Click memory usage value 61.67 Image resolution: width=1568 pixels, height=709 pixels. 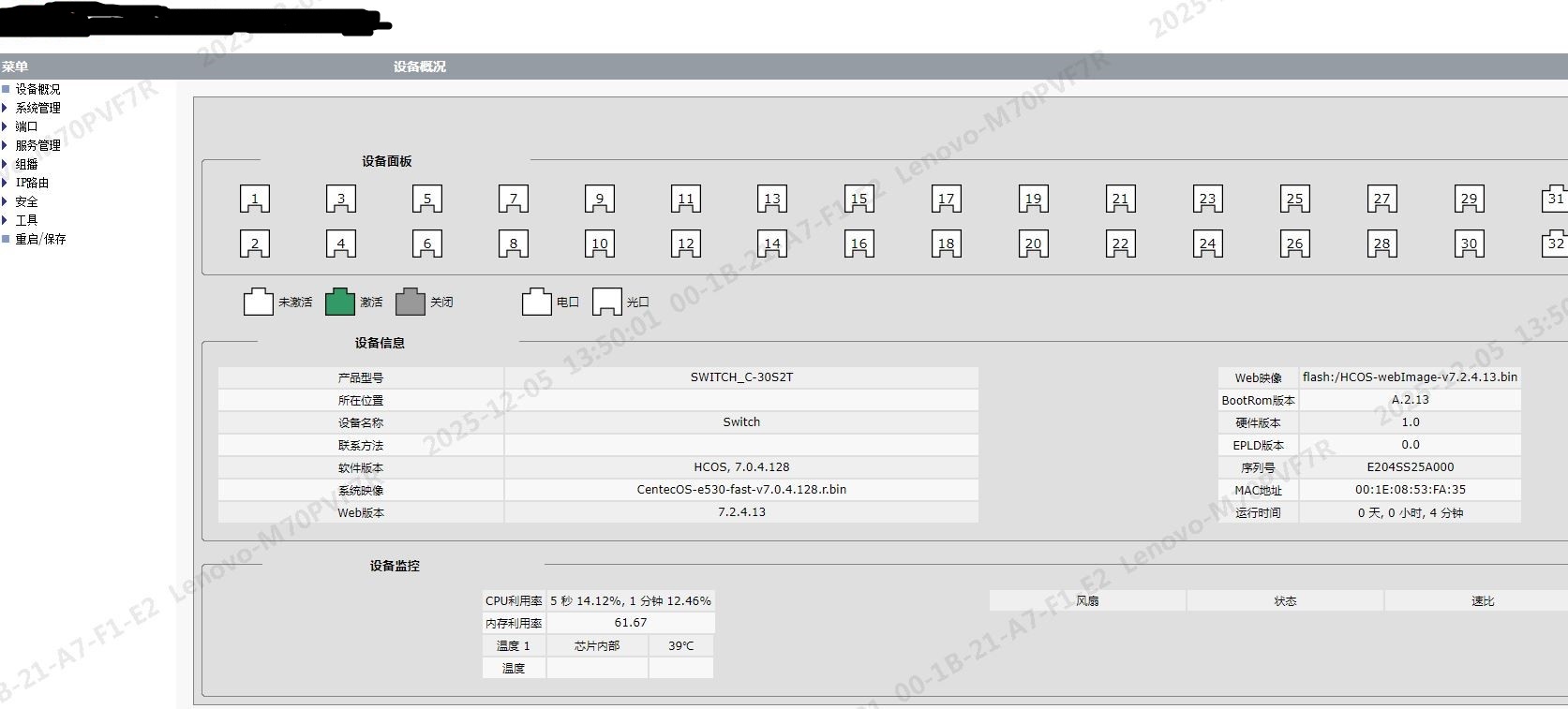point(631,623)
